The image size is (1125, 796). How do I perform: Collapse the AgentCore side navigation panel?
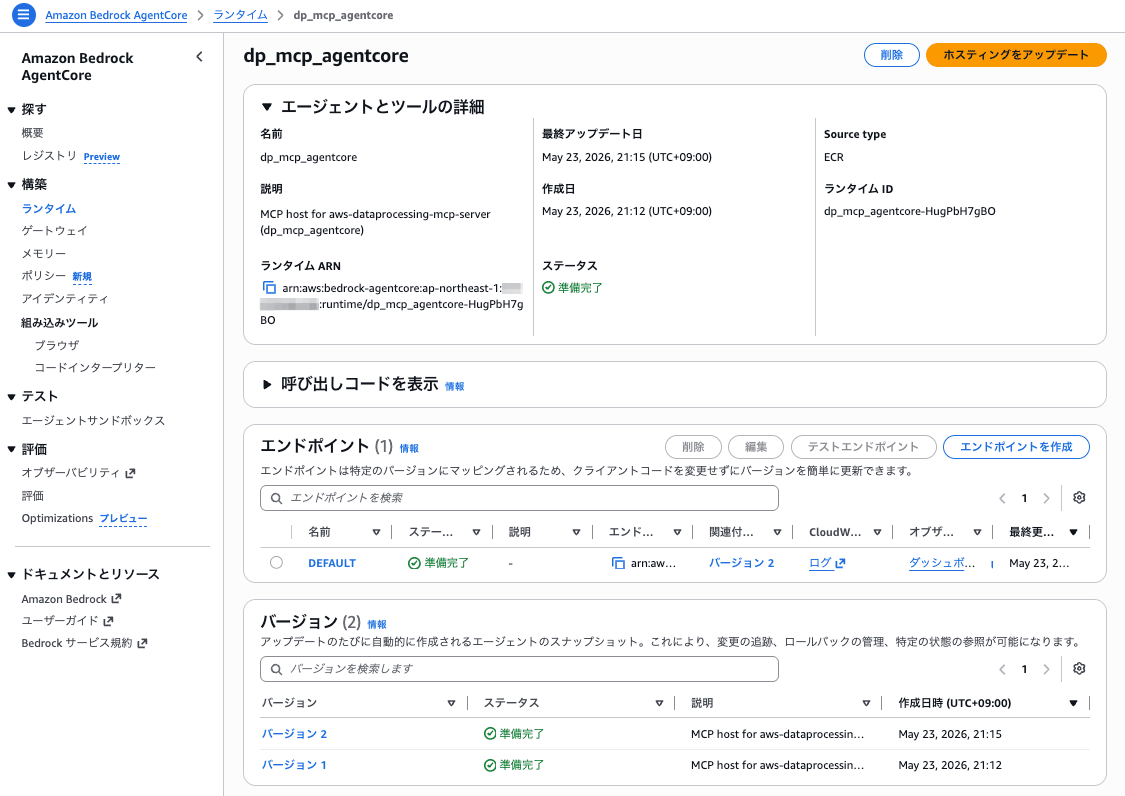(199, 57)
